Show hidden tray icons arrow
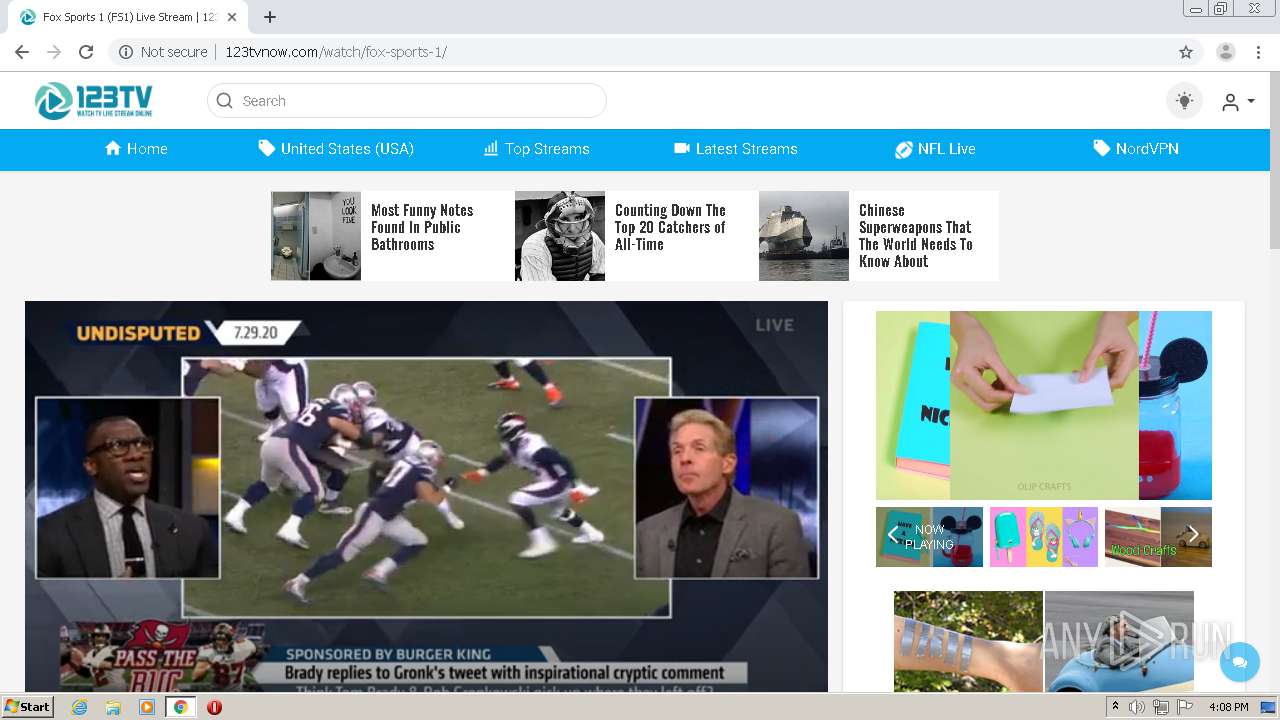The height and width of the screenshot is (720, 1280). point(1116,707)
